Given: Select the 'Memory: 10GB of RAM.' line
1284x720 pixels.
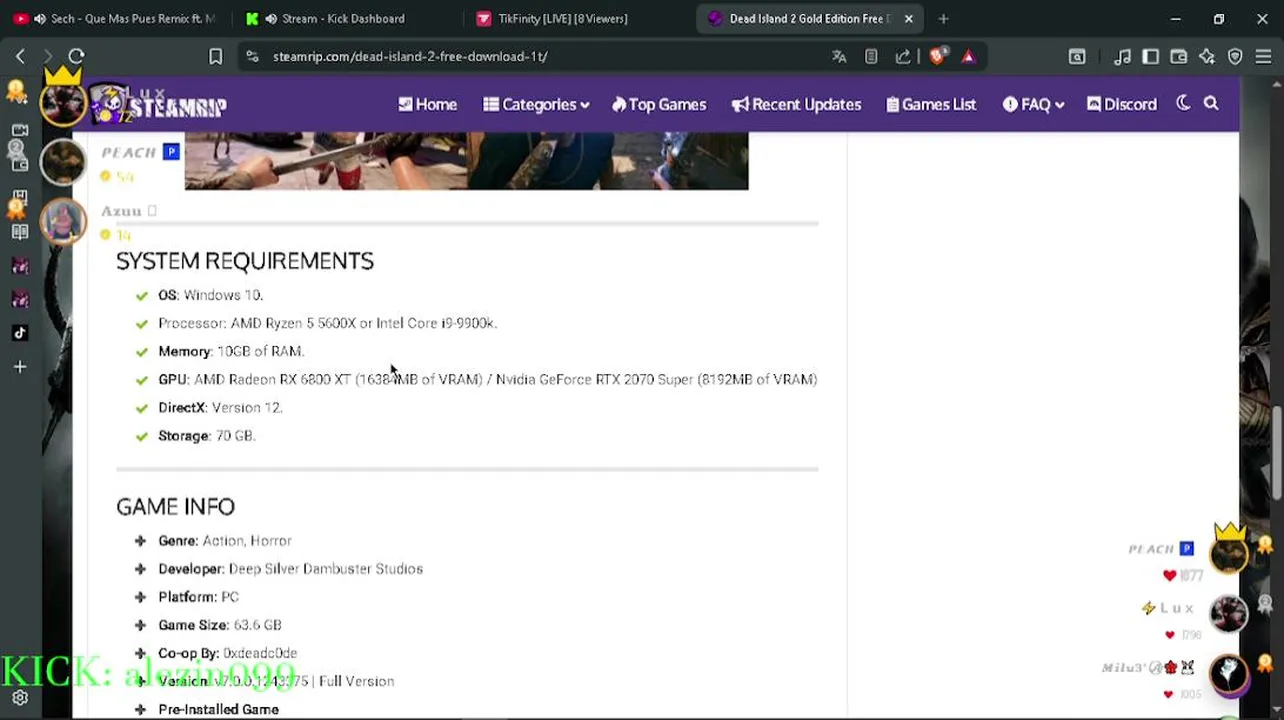Looking at the screenshot, I should pos(231,351).
